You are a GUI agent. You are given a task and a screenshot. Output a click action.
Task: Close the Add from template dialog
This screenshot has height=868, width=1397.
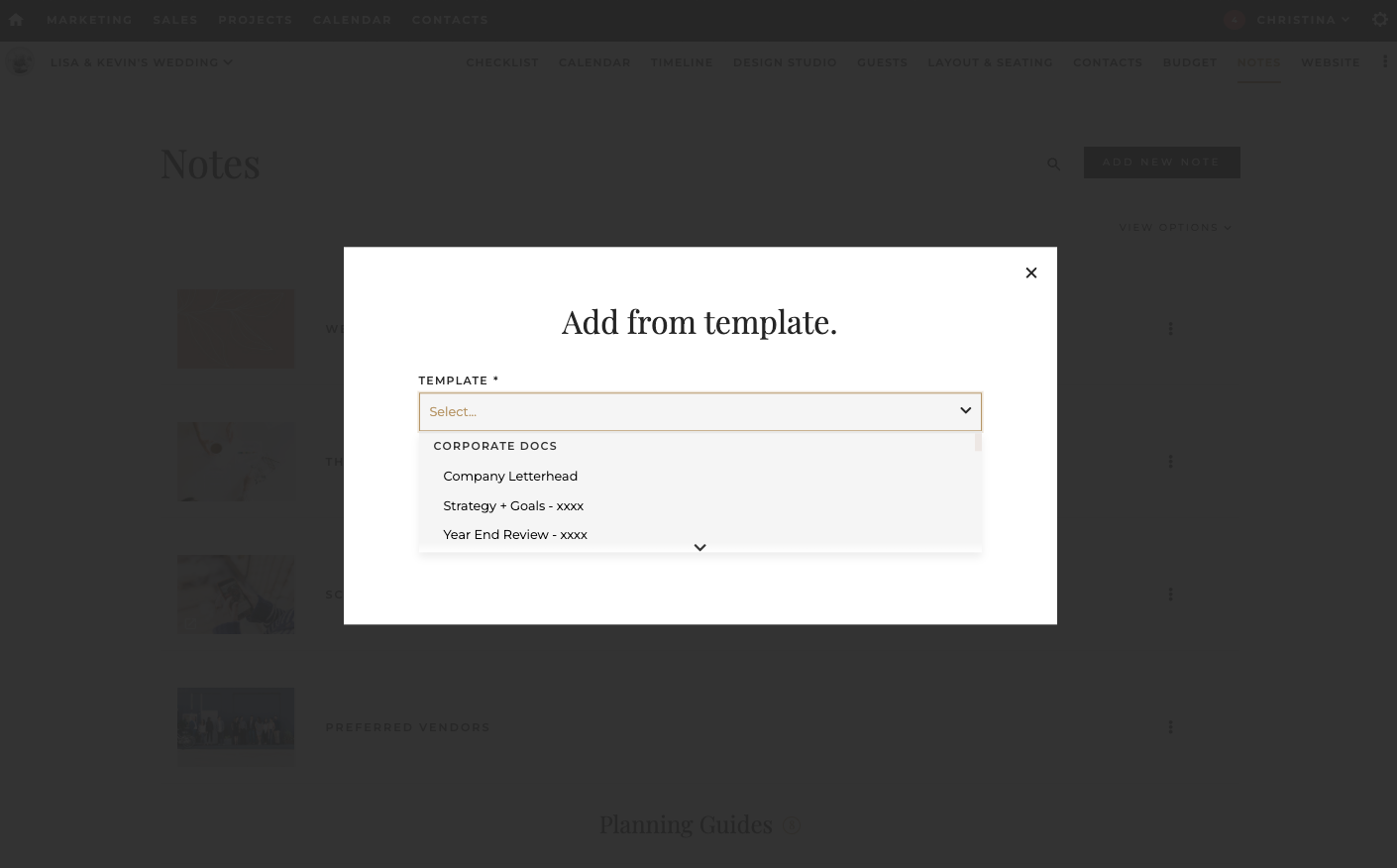coord(1030,272)
